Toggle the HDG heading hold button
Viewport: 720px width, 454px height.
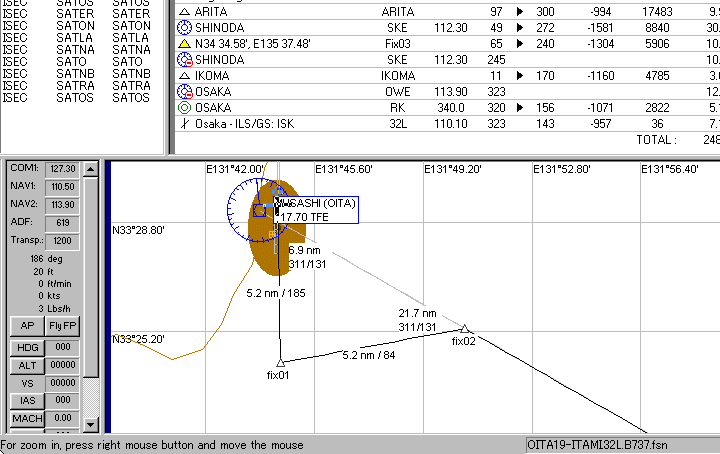tap(23, 347)
